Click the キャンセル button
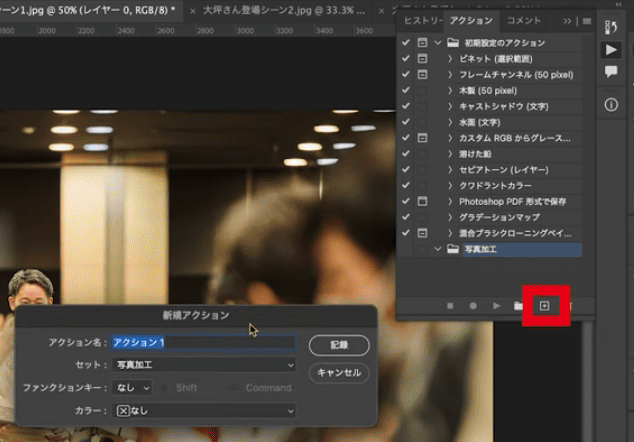The width and height of the screenshot is (634, 442). pos(339,372)
